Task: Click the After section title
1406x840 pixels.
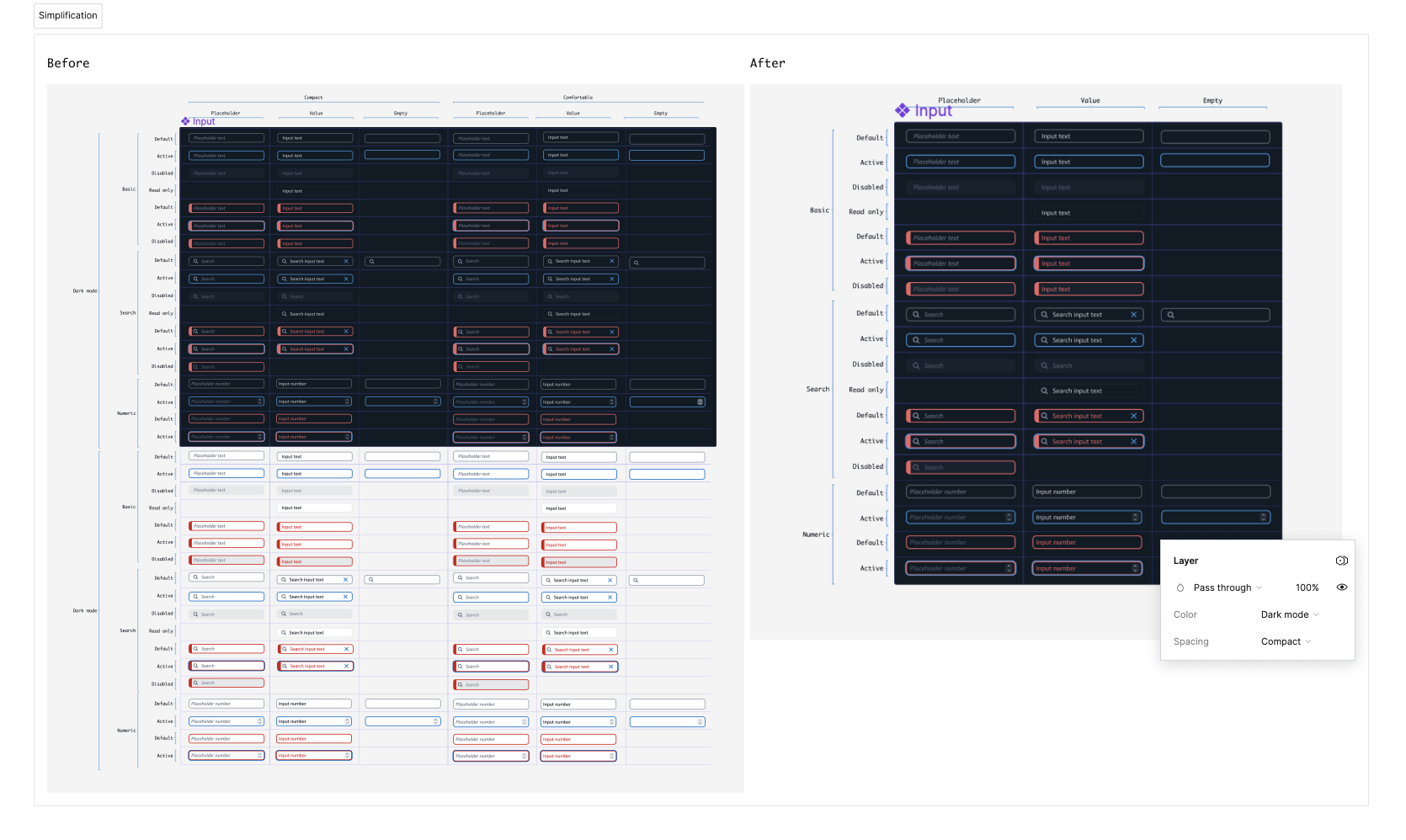Action: pyautogui.click(x=767, y=63)
